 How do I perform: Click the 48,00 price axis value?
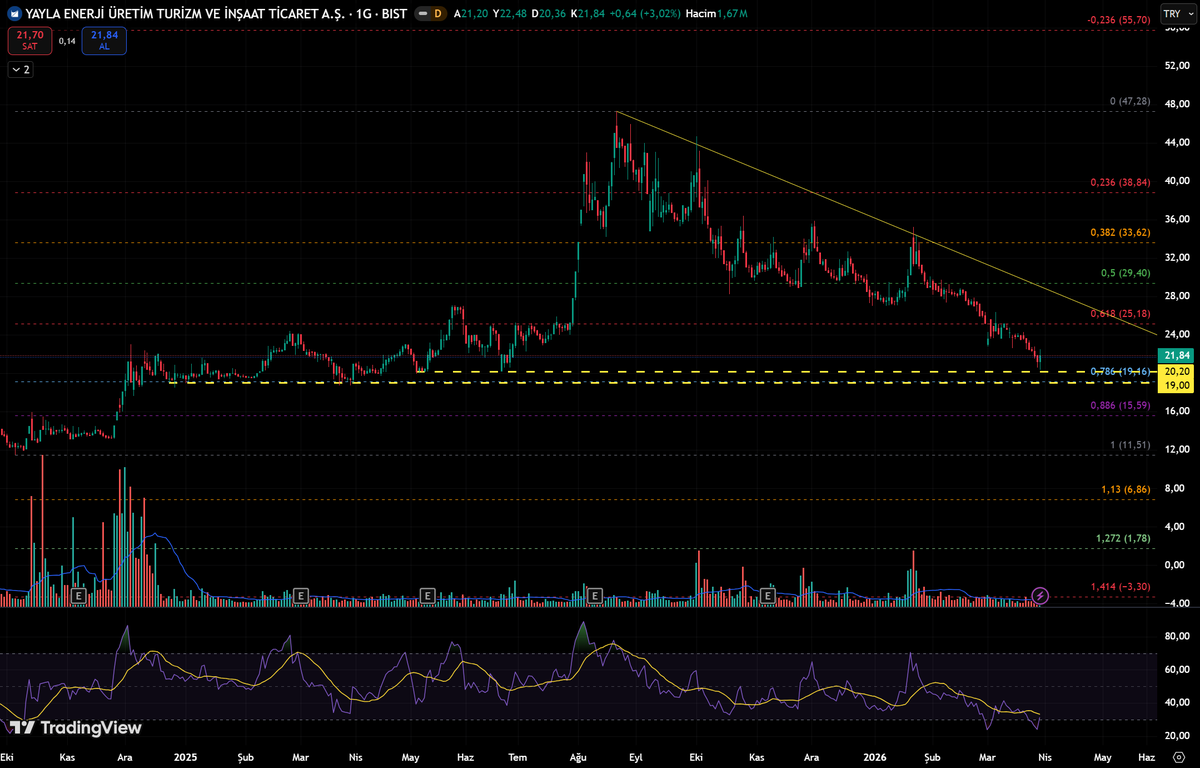click(x=1175, y=104)
